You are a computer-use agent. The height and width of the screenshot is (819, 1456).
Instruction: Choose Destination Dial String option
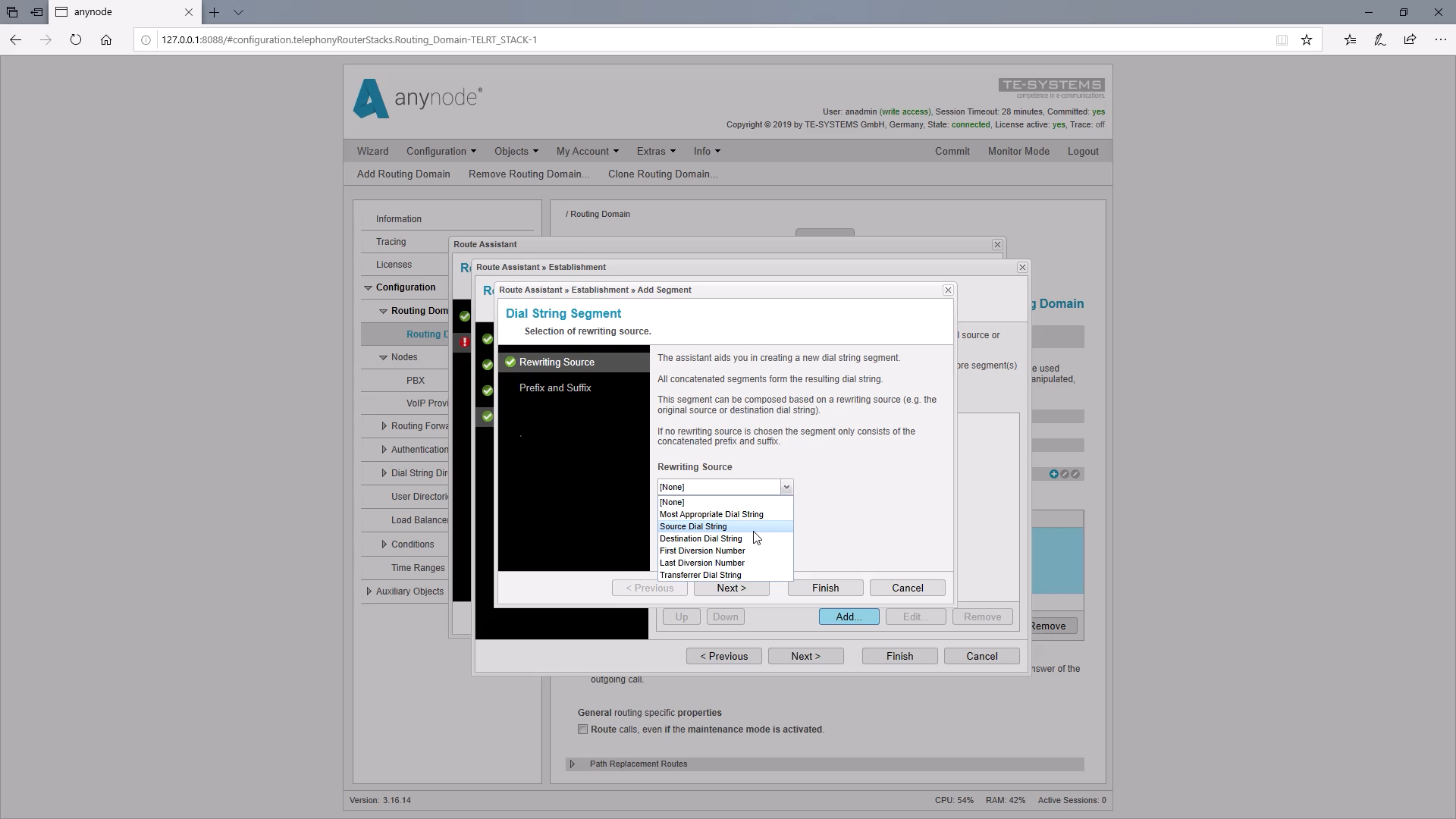coord(725,538)
